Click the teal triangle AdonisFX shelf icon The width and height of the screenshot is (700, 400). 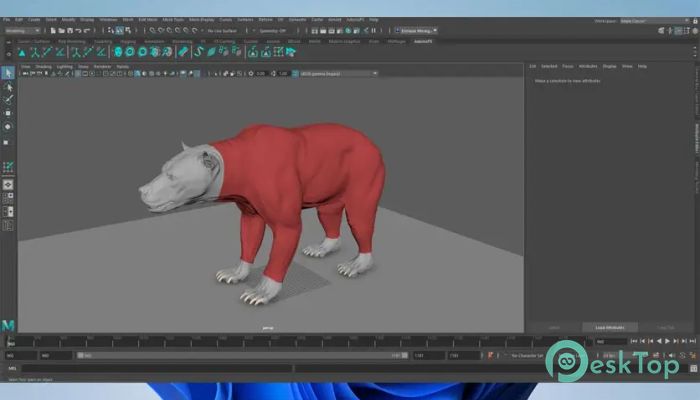[x=22, y=53]
